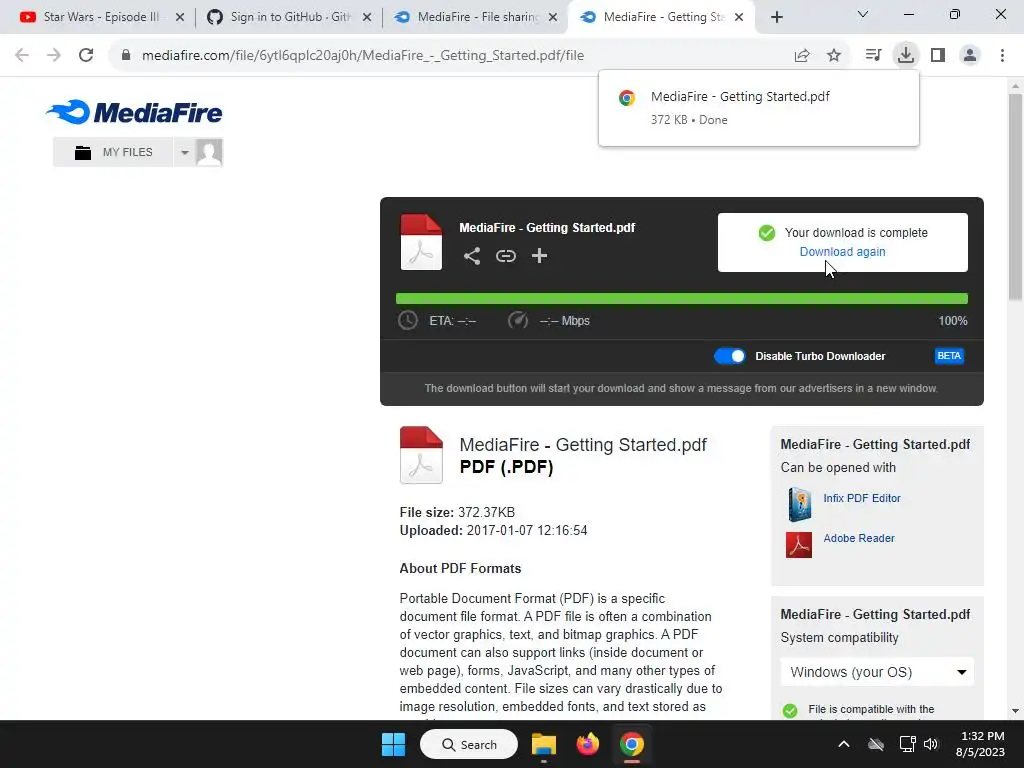This screenshot has width=1024, height=768.
Task: Go back to the previous page
Action: [x=22, y=56]
